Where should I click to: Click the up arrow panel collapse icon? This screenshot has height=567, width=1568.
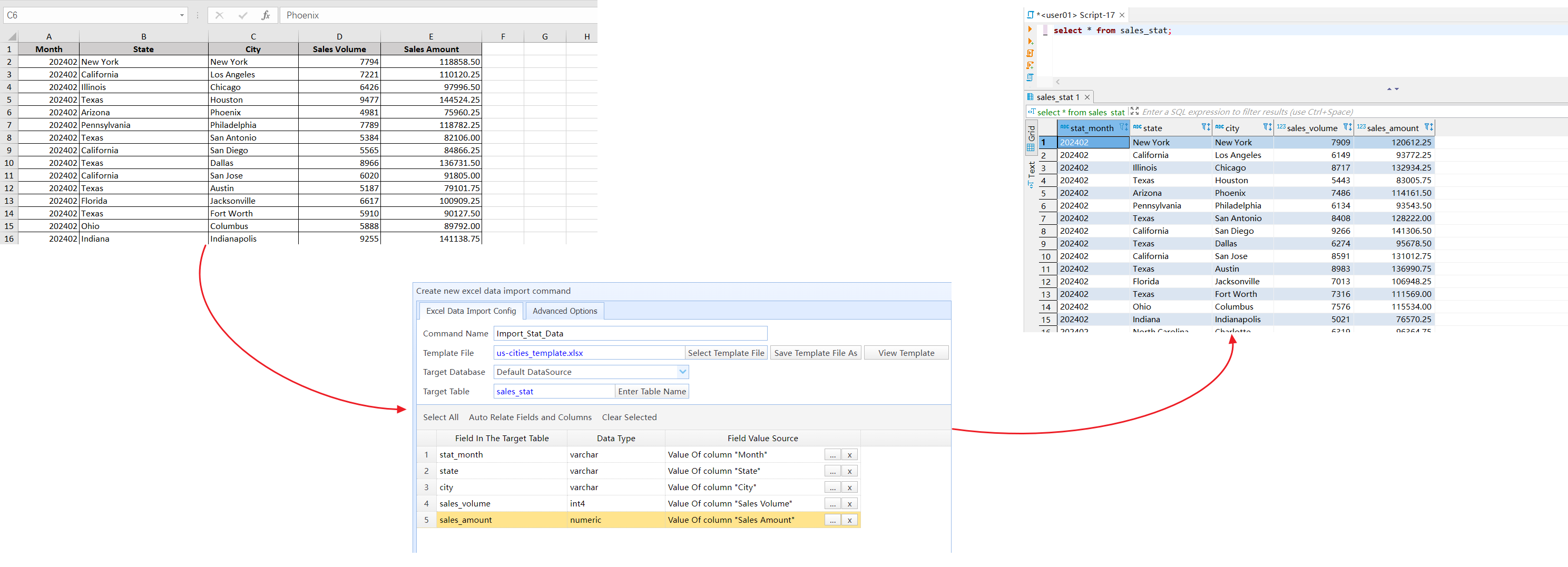pos(1389,89)
